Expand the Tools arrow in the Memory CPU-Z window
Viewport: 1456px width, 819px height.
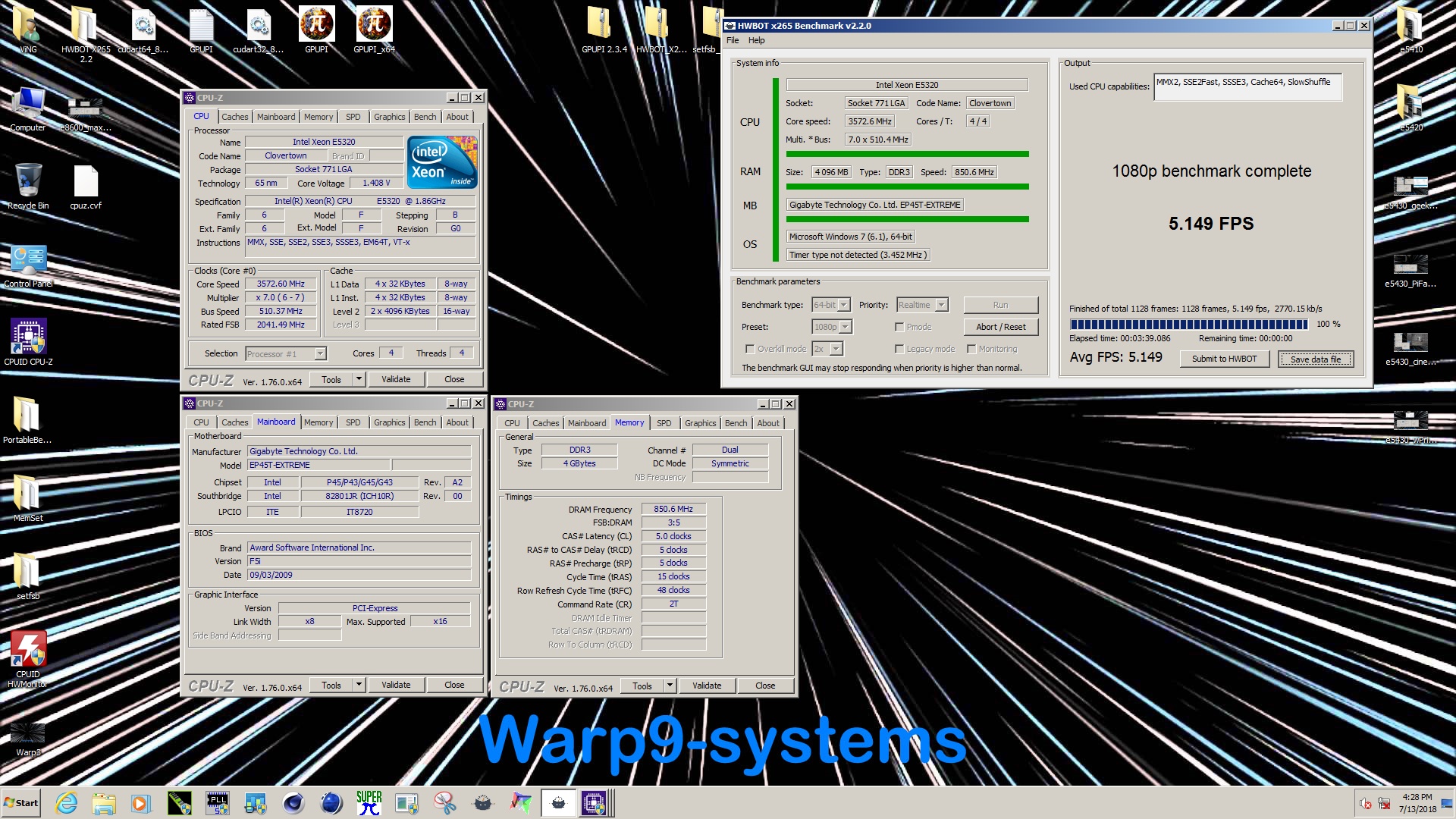(x=670, y=686)
